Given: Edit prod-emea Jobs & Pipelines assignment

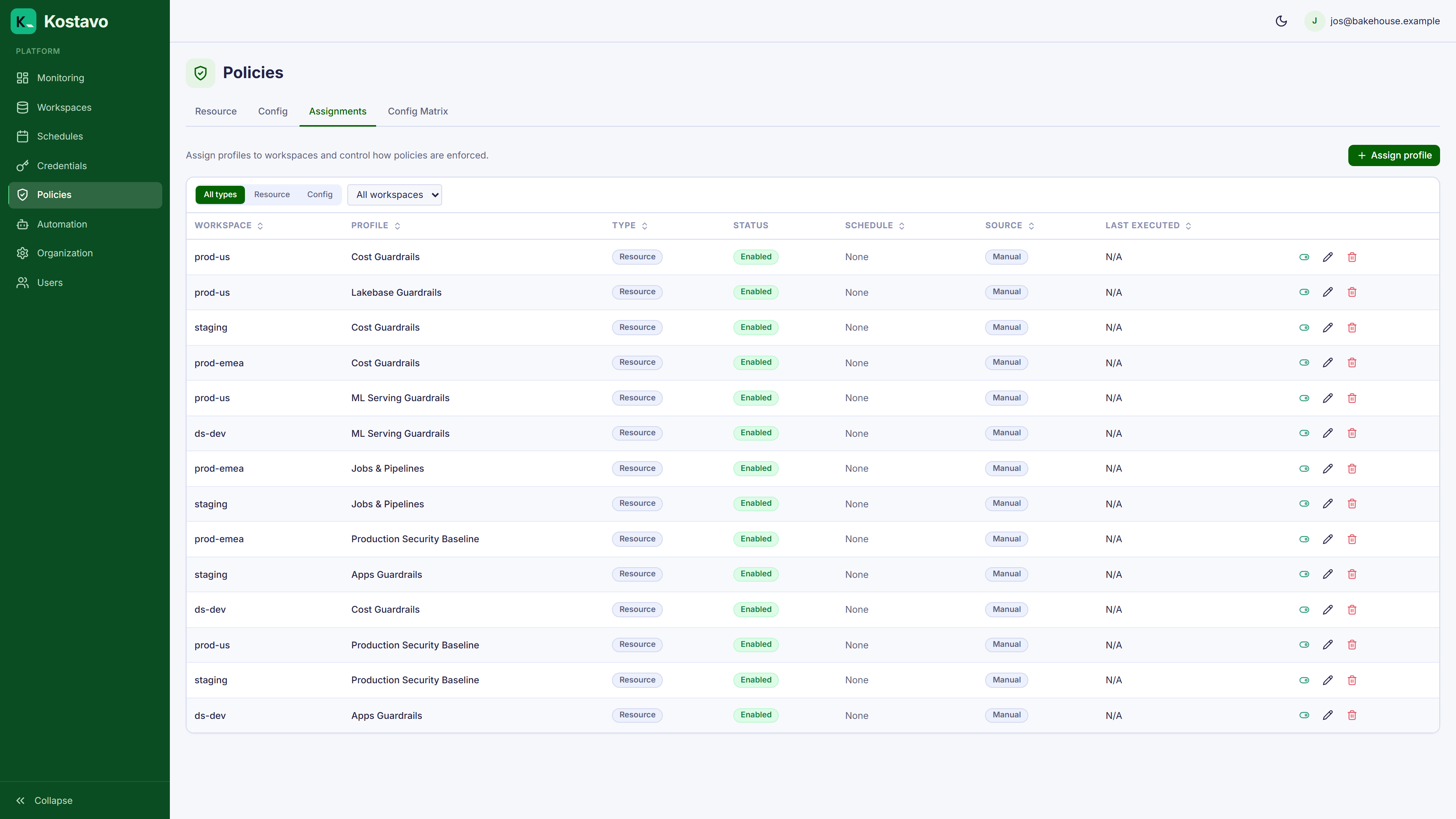Looking at the screenshot, I should [x=1328, y=469].
